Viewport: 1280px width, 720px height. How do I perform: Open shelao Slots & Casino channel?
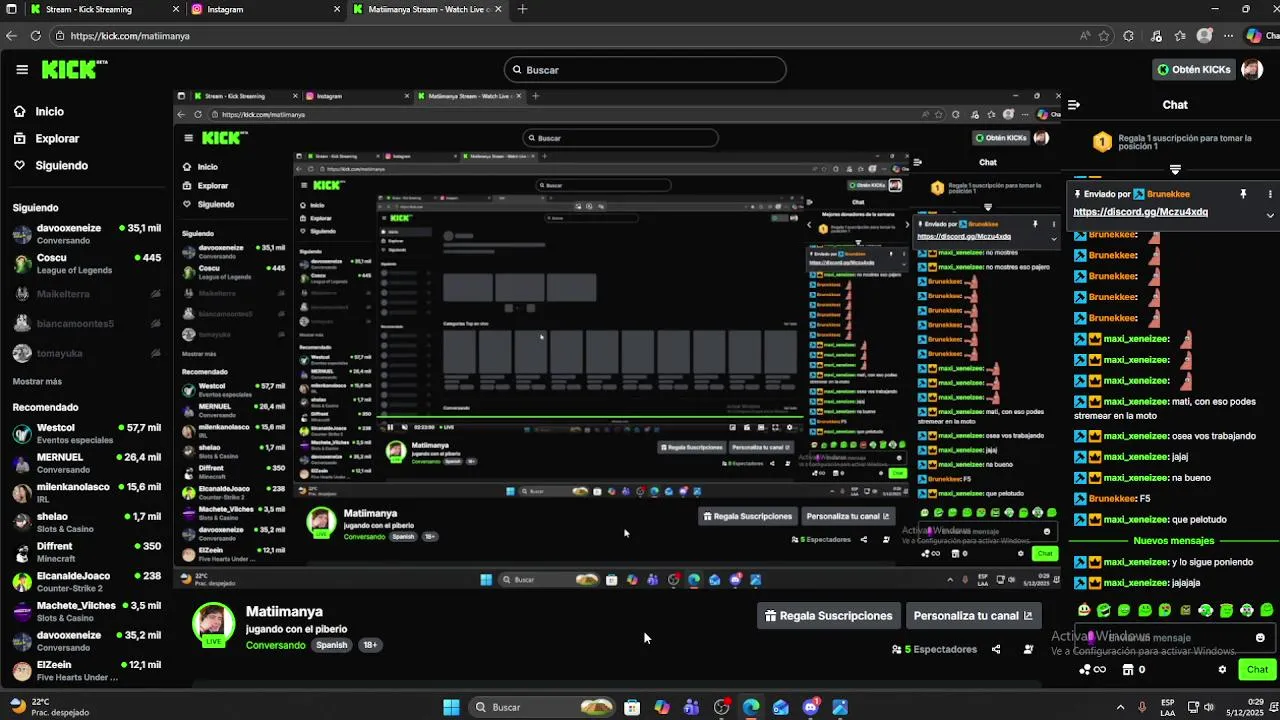tap(87, 523)
